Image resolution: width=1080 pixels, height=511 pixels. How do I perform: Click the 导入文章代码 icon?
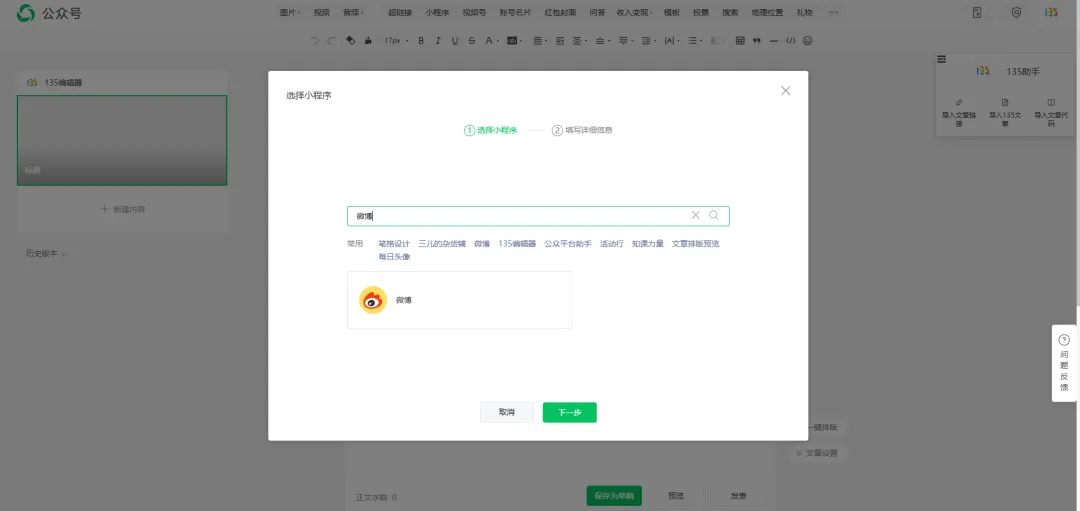click(1051, 102)
